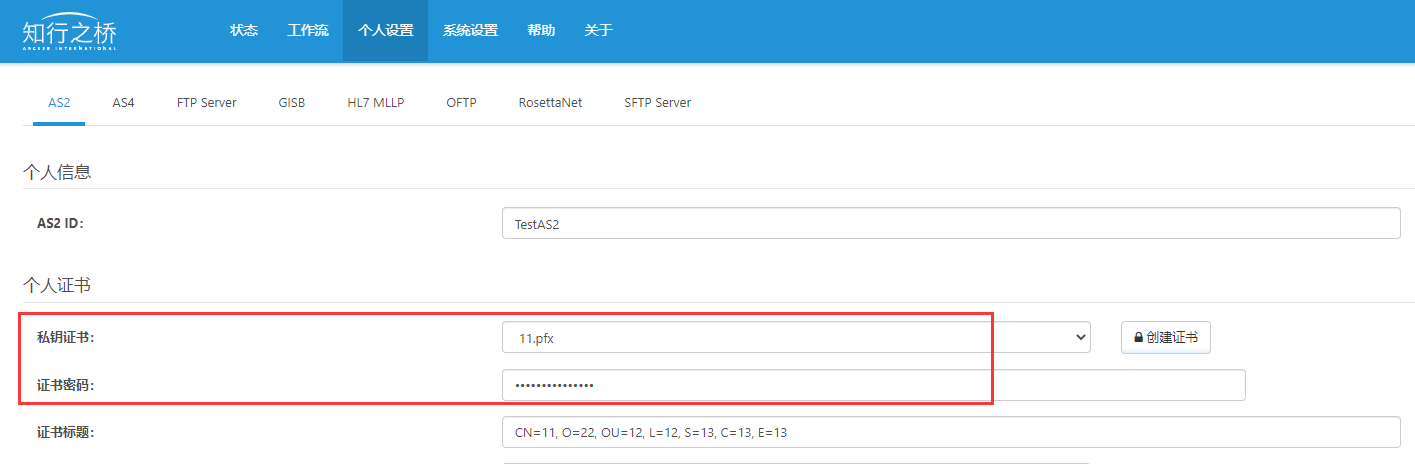Select 个人设置 in the navigation bar
1415x464 pixels.
(385, 30)
